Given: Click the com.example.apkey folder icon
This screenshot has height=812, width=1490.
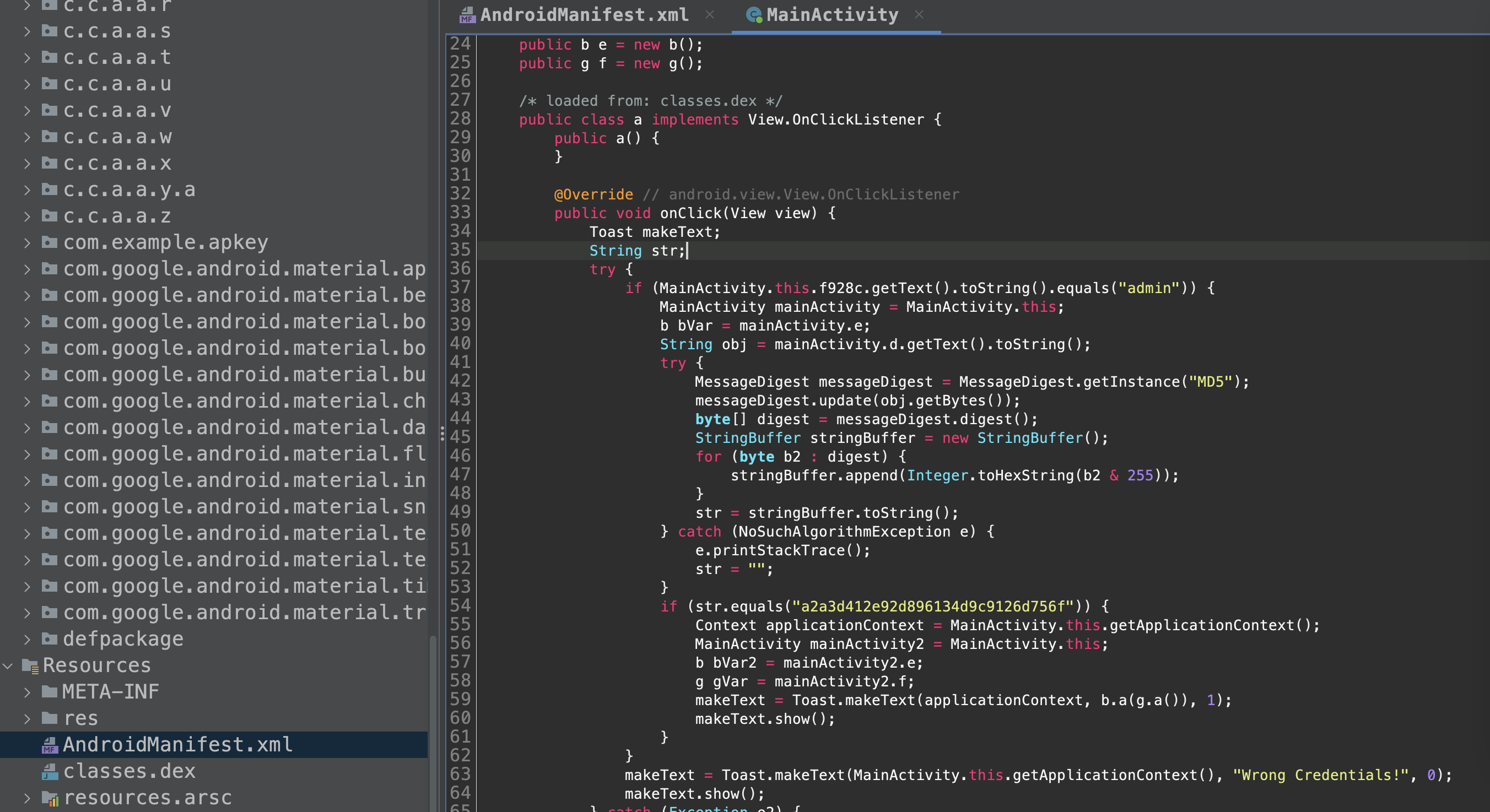Looking at the screenshot, I should coord(50,242).
